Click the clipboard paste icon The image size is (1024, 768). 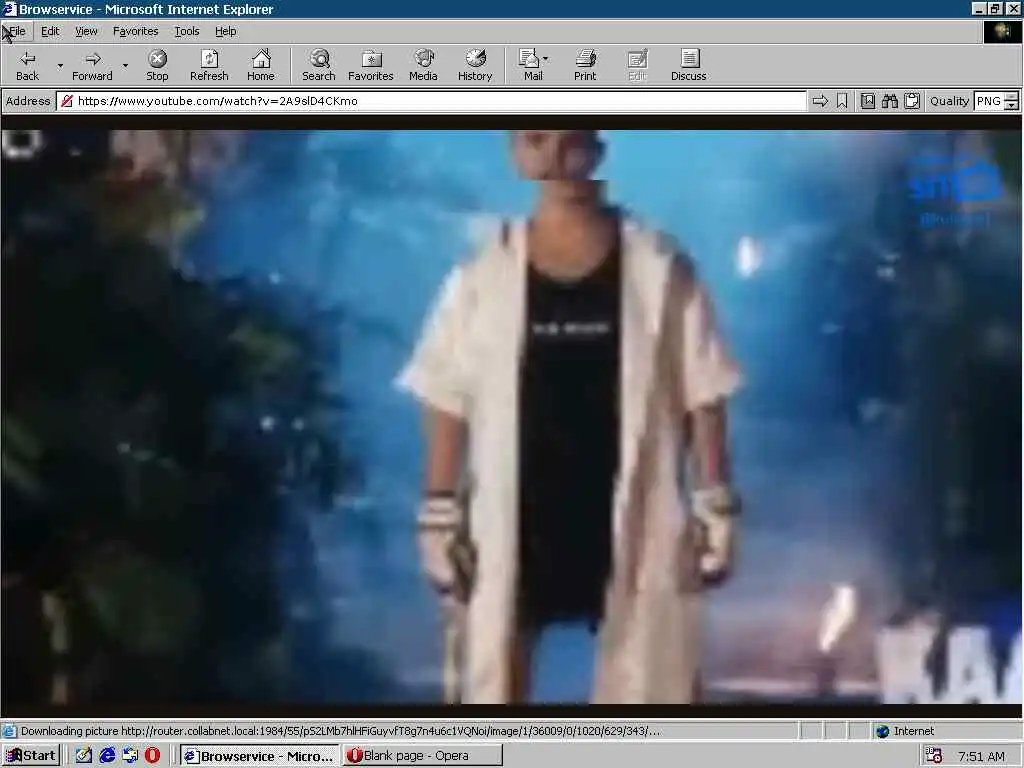point(912,101)
